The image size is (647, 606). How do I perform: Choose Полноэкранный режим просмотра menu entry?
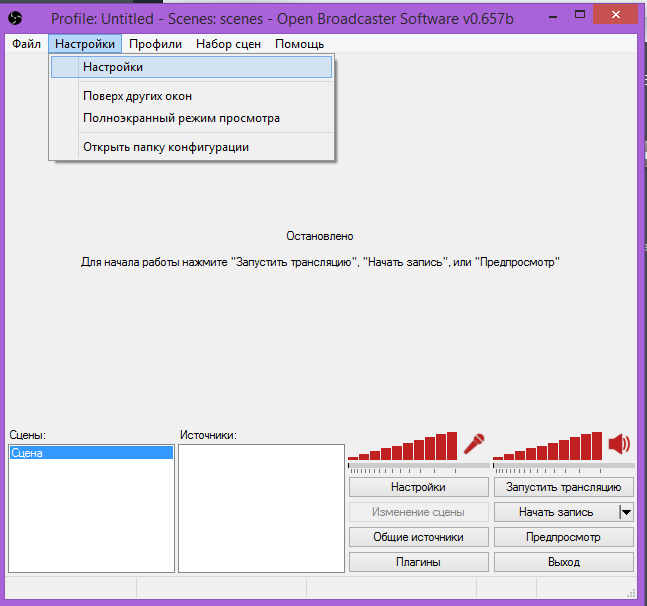(x=181, y=118)
